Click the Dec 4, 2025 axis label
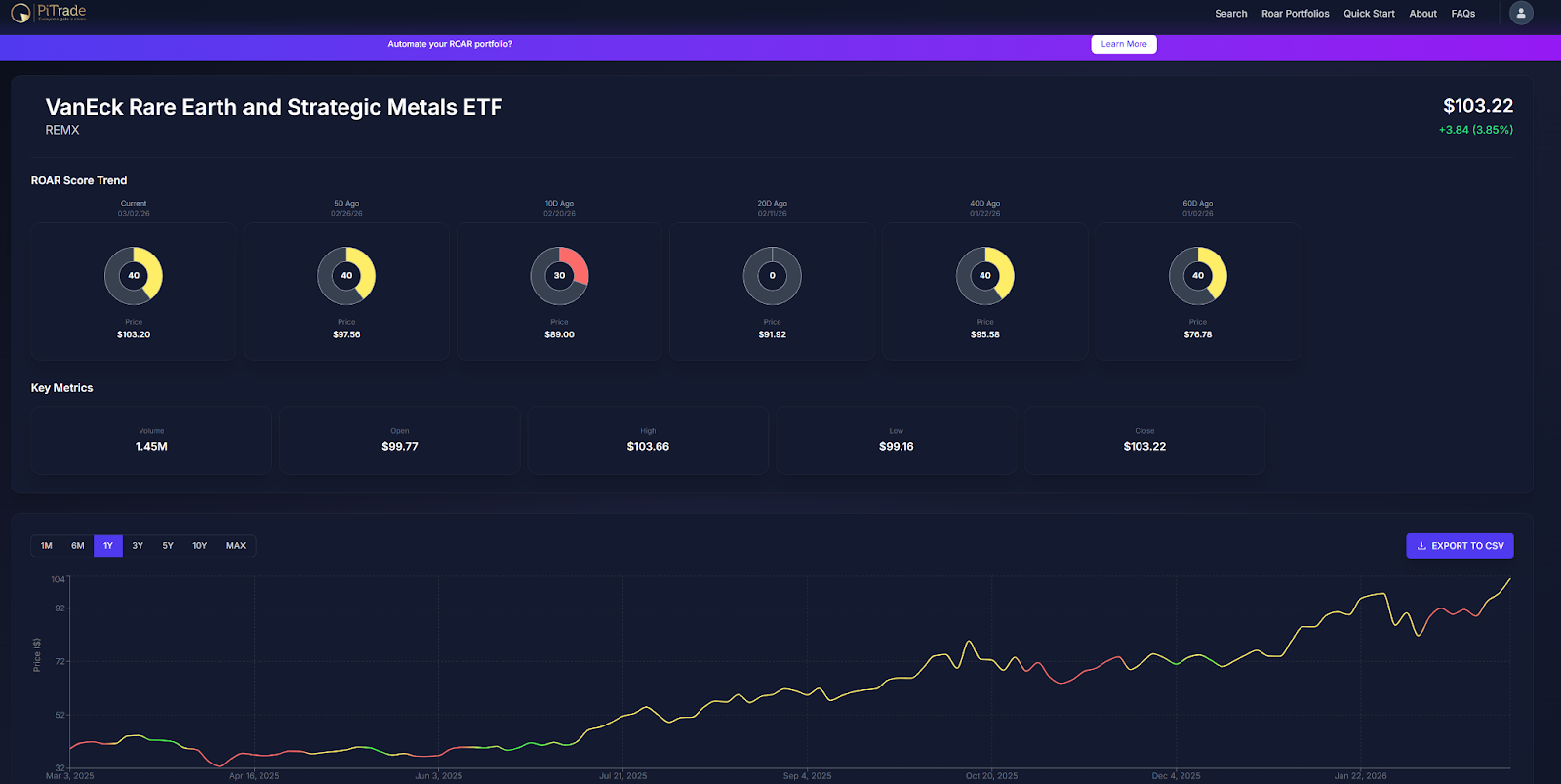This screenshot has height=784, width=1561. tap(1177, 776)
